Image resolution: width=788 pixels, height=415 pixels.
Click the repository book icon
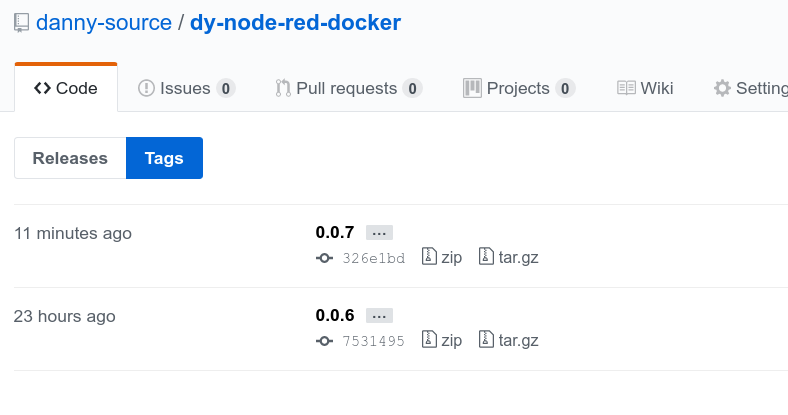point(22,23)
